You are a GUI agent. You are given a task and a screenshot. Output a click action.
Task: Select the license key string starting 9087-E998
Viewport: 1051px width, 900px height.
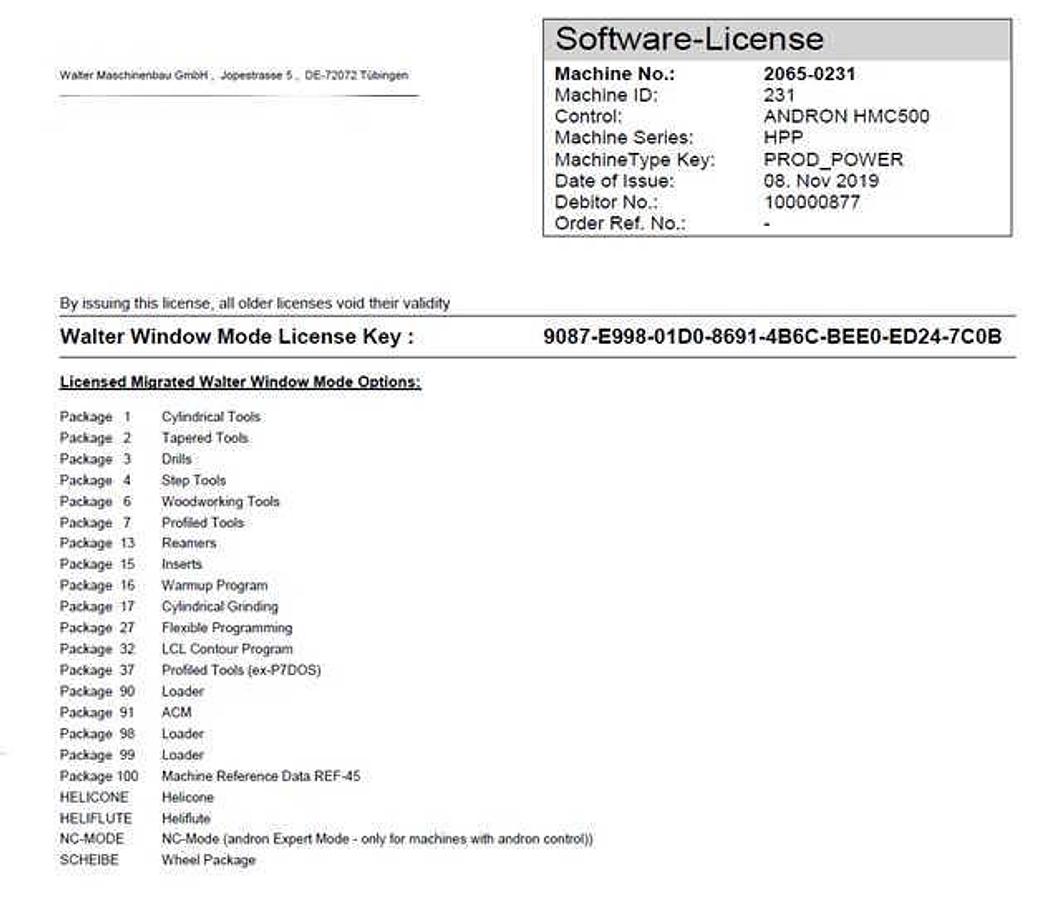point(772,337)
